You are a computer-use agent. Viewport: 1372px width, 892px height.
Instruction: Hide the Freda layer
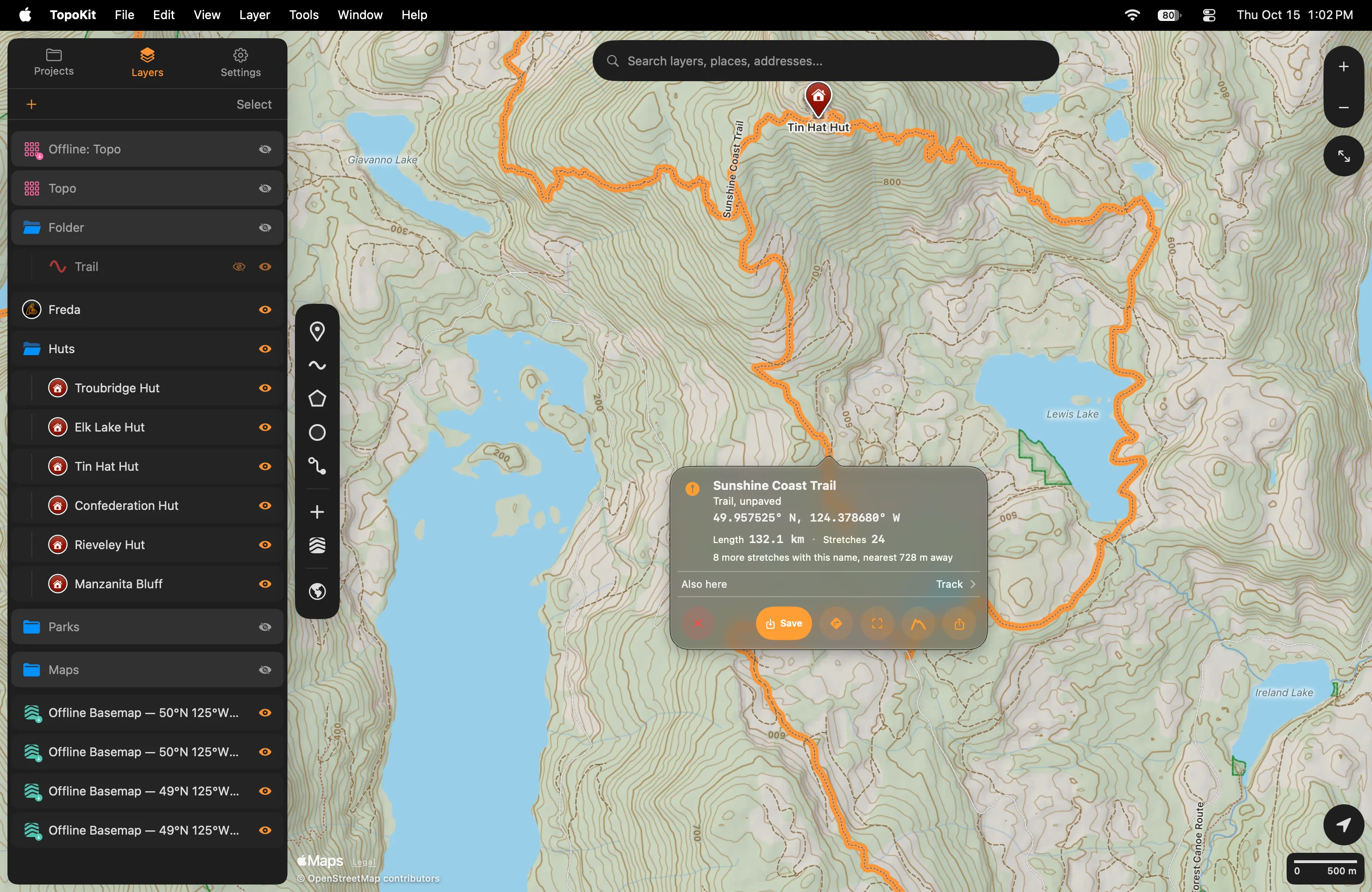tap(265, 310)
